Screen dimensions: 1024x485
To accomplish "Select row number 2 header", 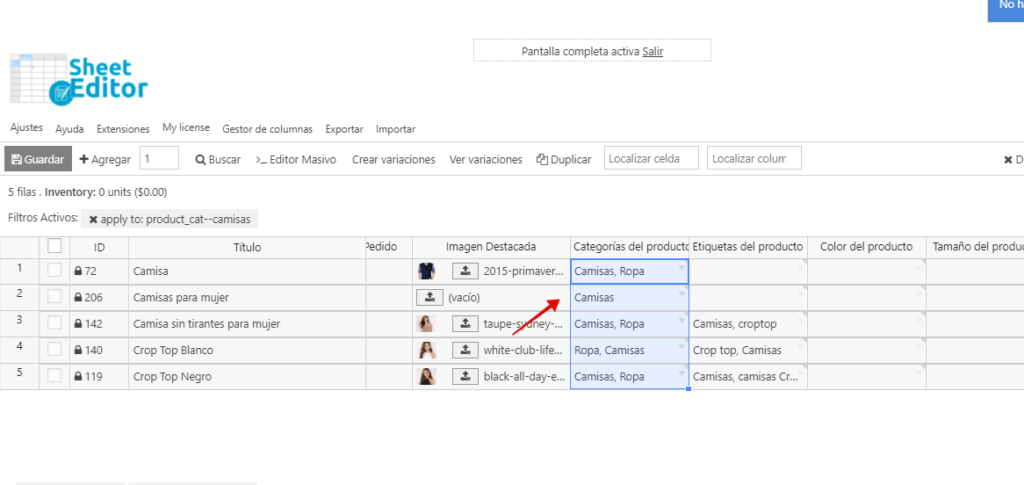I will (20, 297).
